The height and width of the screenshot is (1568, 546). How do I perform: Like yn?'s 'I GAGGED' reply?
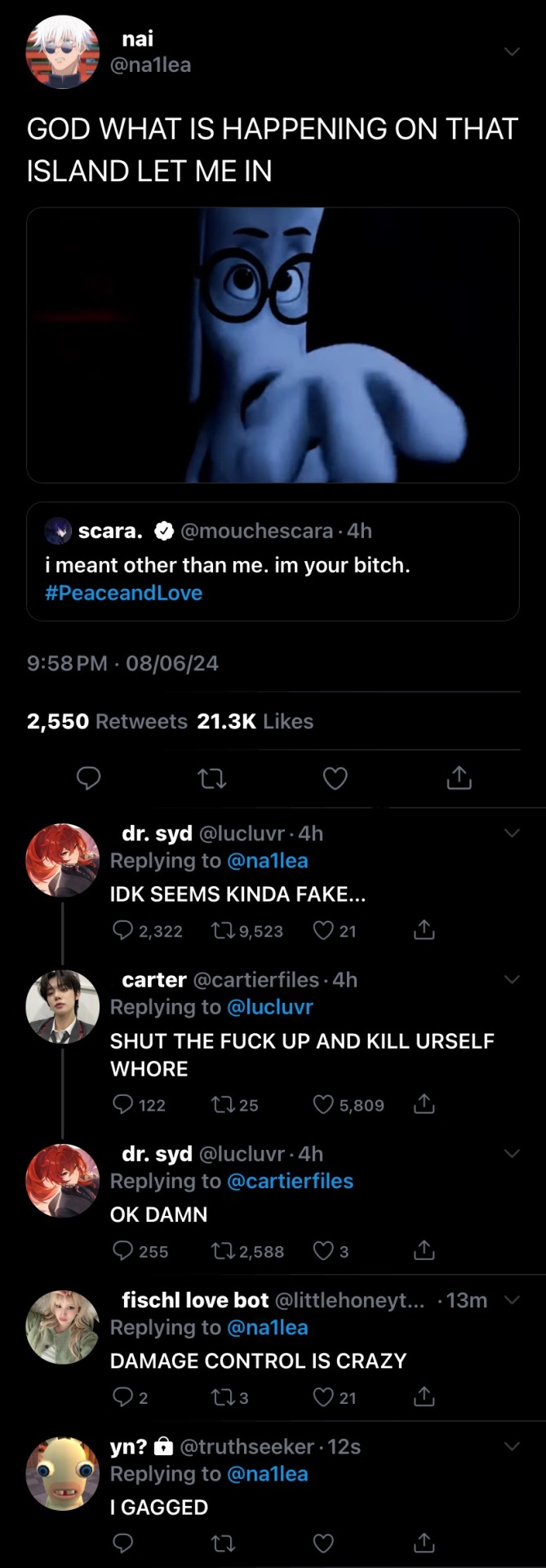(x=324, y=1543)
